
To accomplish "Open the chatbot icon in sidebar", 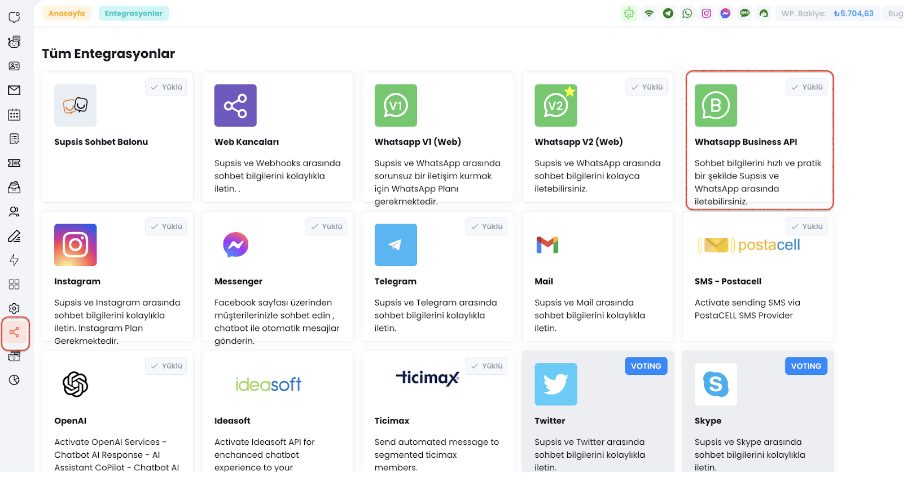I will point(14,42).
